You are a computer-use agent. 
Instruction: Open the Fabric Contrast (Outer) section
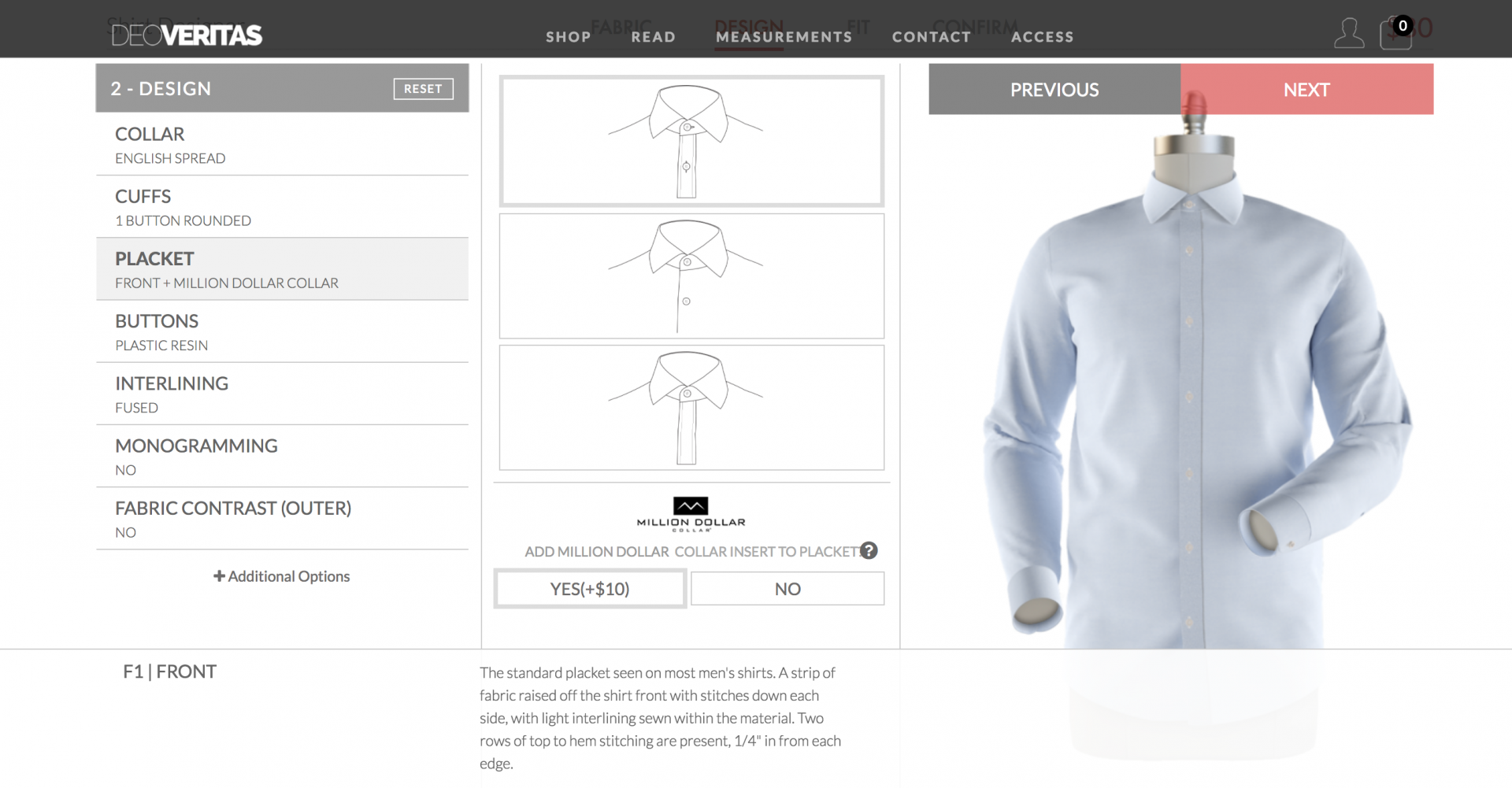click(x=282, y=519)
